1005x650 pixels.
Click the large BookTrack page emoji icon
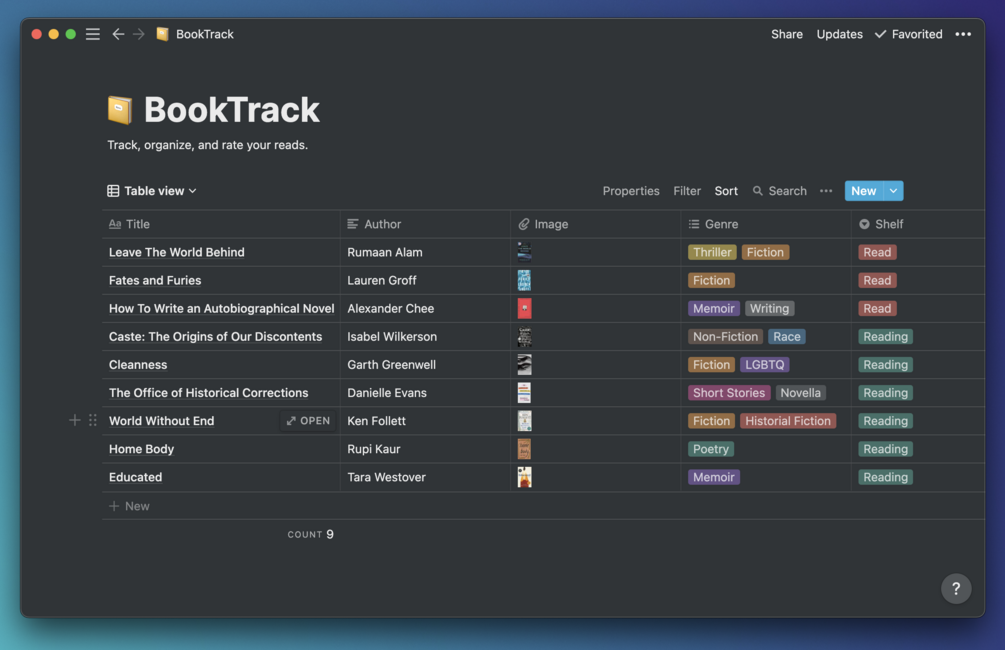coord(120,110)
